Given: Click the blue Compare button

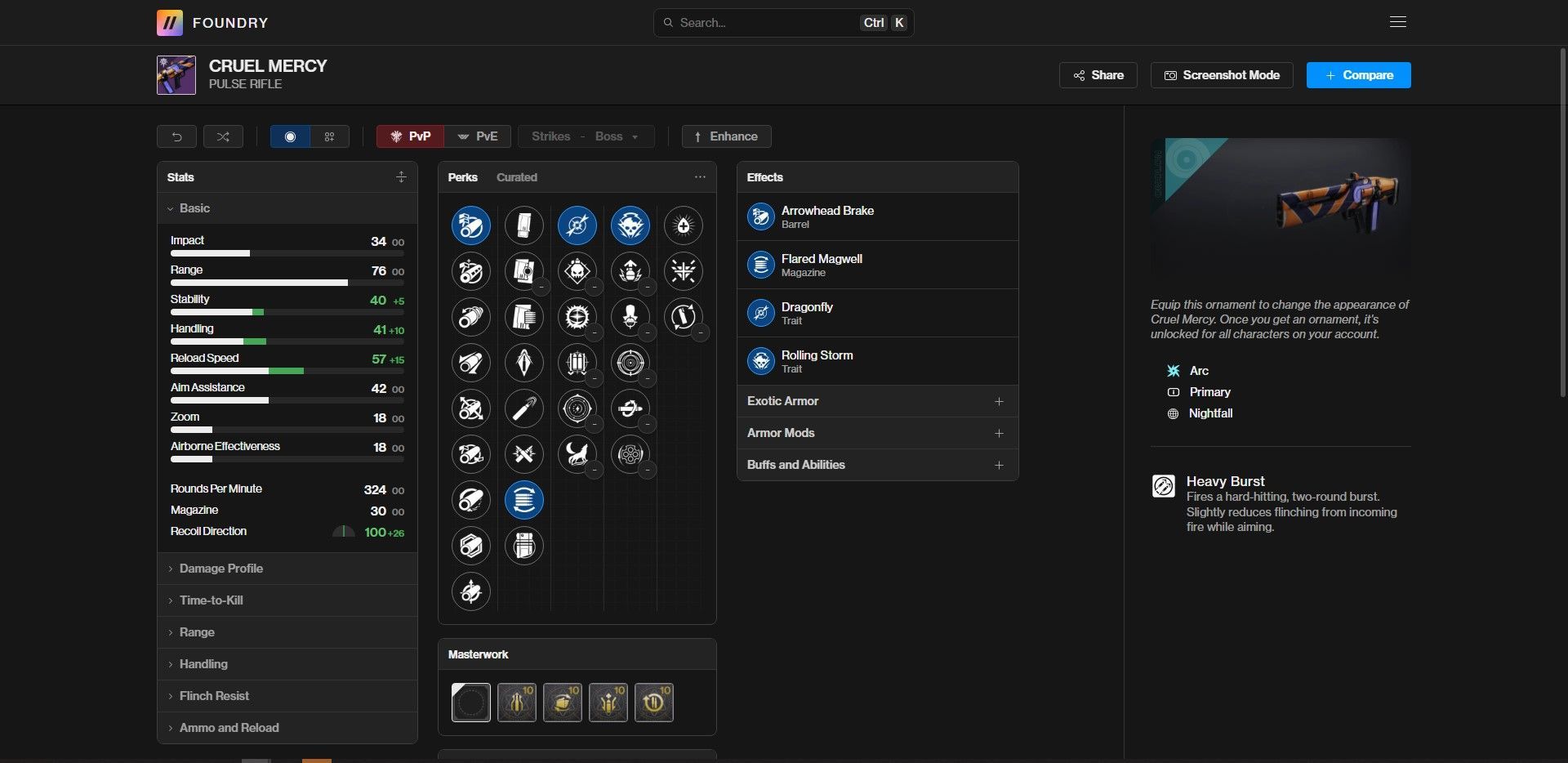Looking at the screenshot, I should coord(1358,75).
